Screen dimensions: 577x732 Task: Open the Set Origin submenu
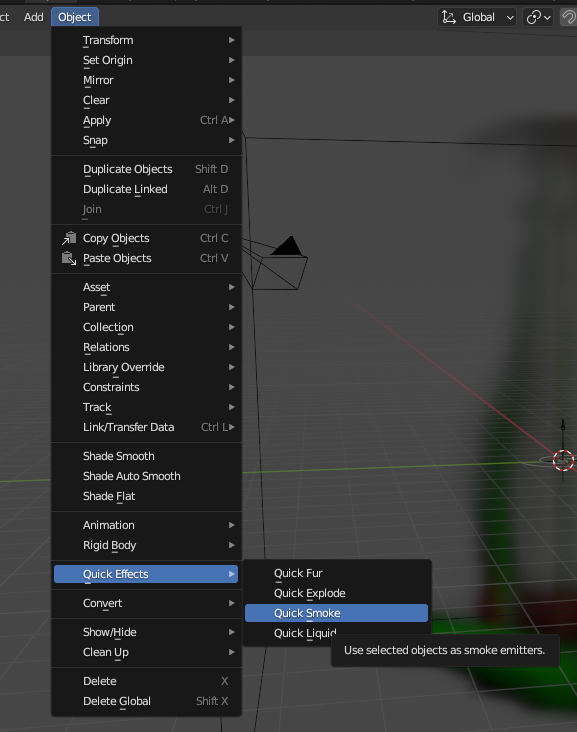(x=146, y=60)
